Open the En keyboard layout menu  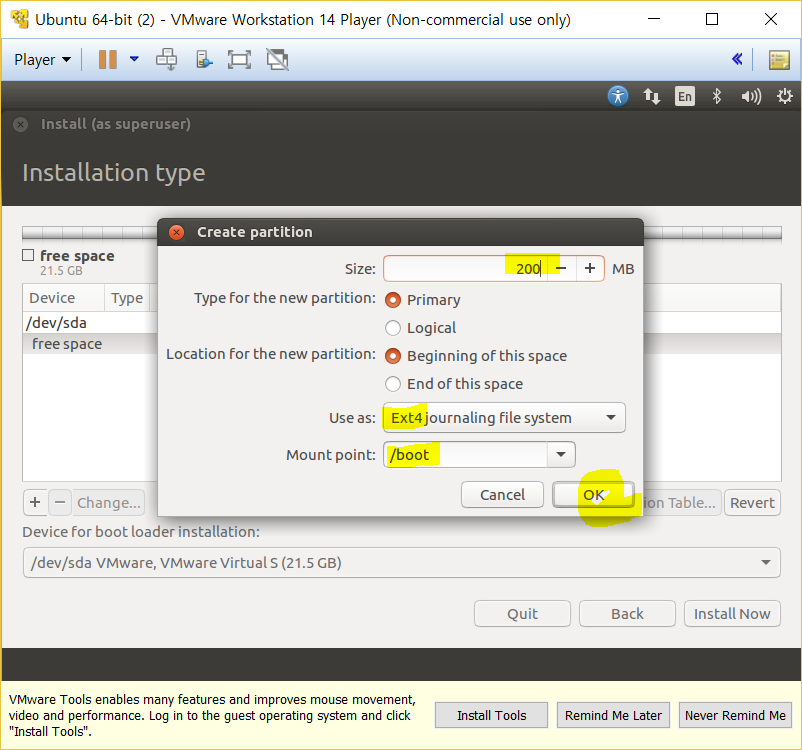click(684, 96)
